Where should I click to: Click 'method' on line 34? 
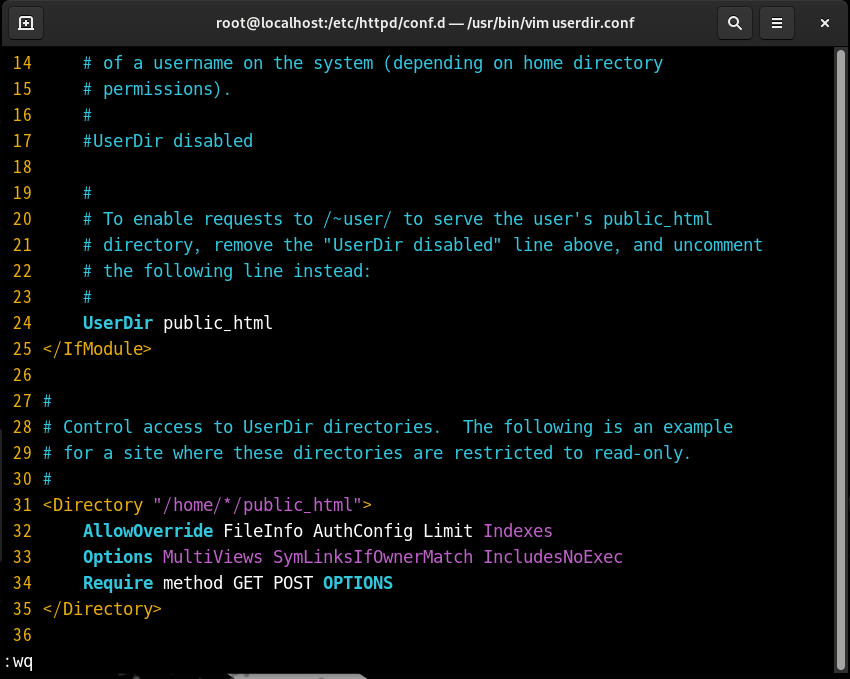[192, 583]
